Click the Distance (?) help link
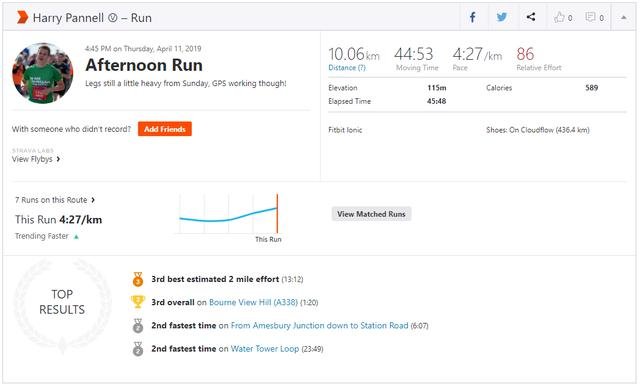 click(347, 68)
